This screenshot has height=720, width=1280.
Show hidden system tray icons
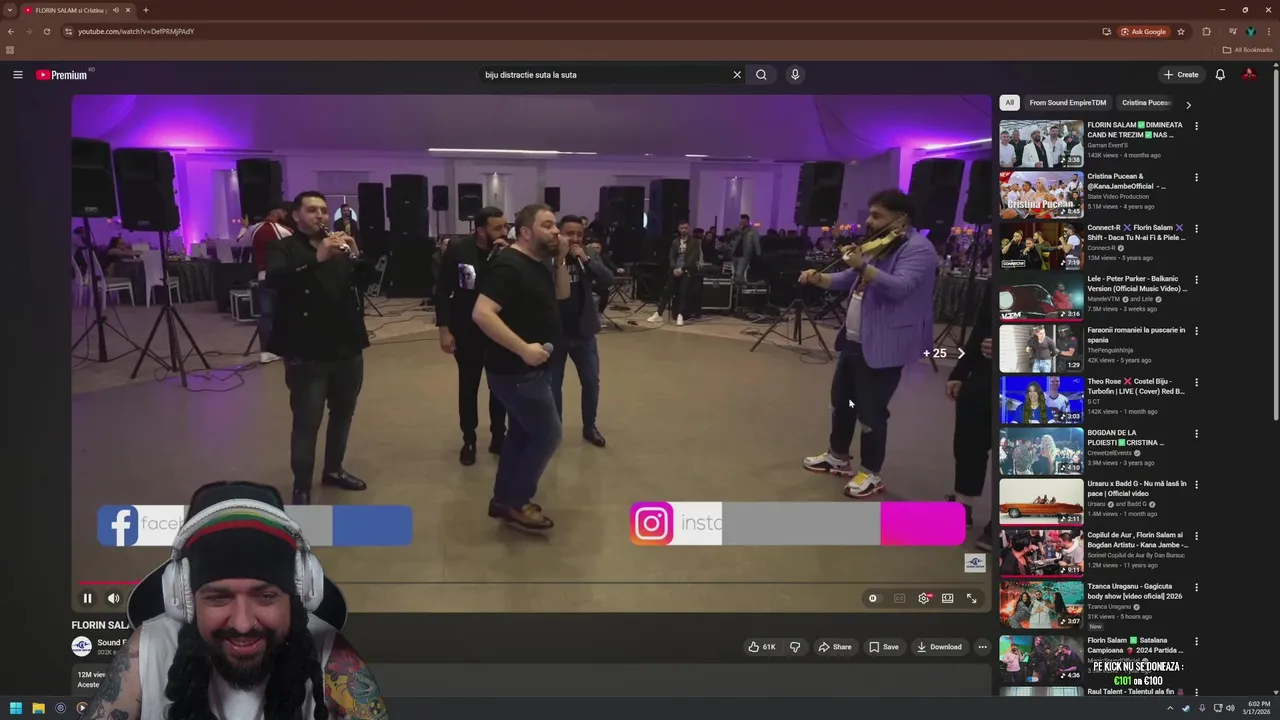click(1170, 708)
